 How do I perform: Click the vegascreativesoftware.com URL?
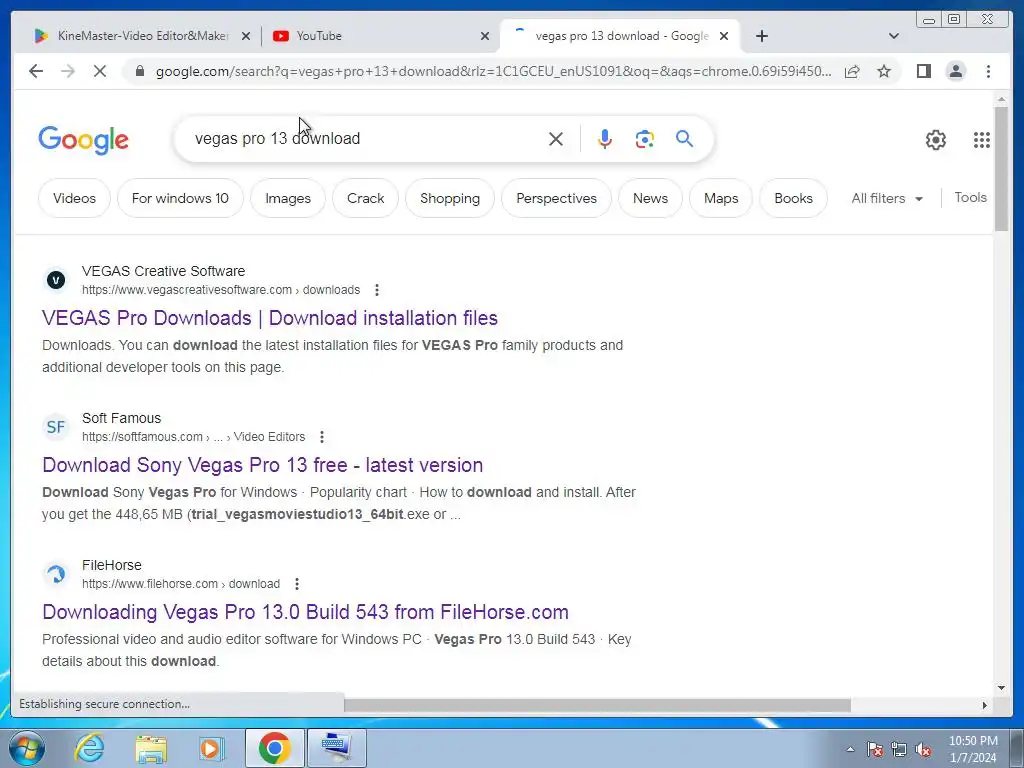coord(221,290)
